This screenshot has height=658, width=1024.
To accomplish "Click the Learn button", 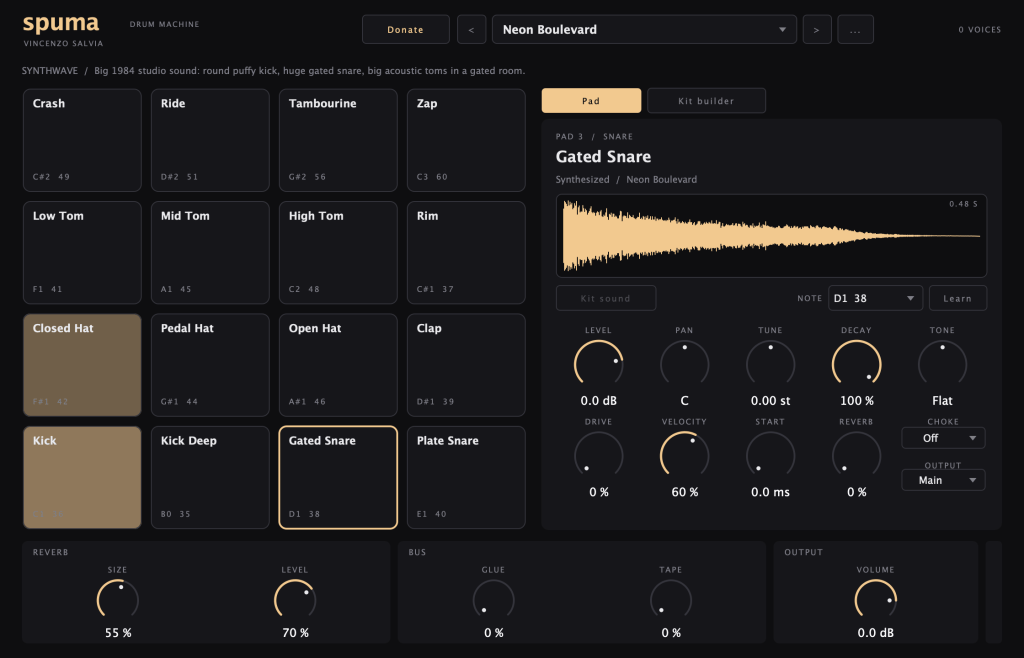I will click(957, 298).
